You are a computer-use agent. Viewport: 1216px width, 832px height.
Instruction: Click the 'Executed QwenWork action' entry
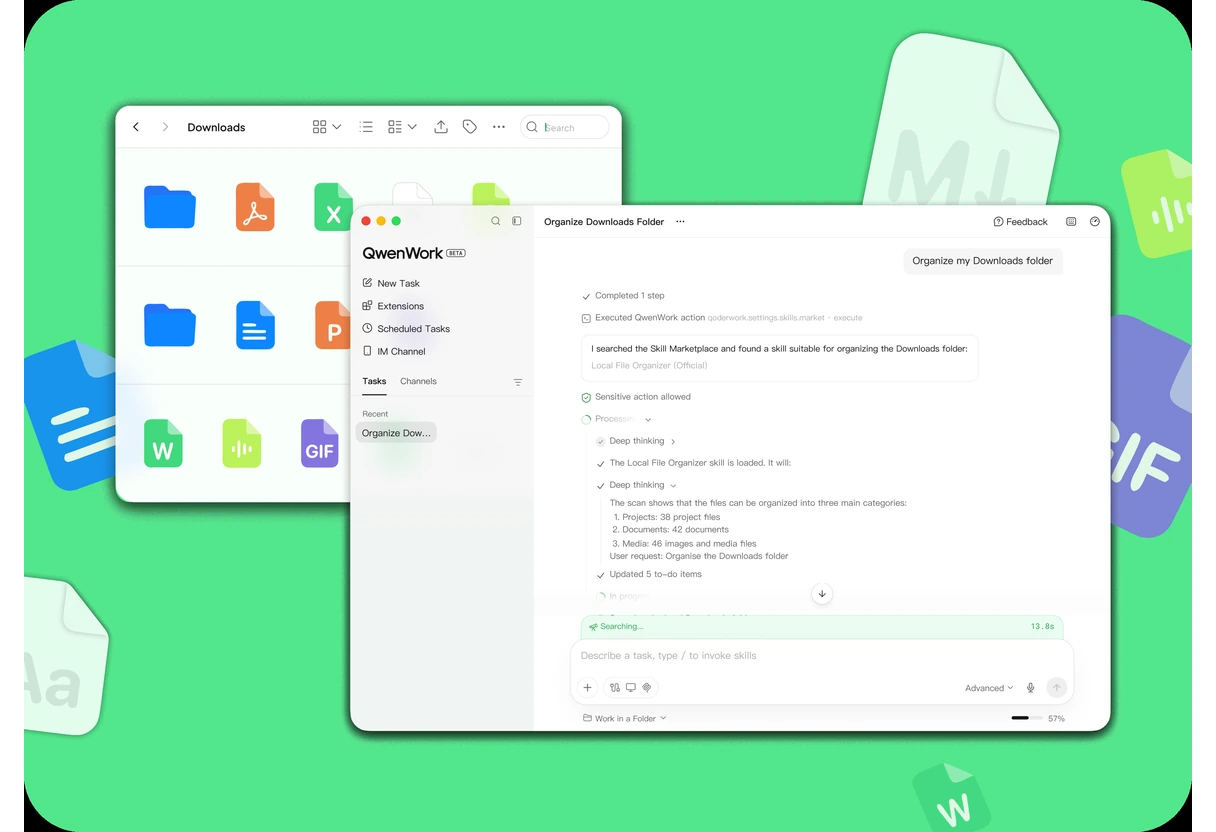[721, 318]
